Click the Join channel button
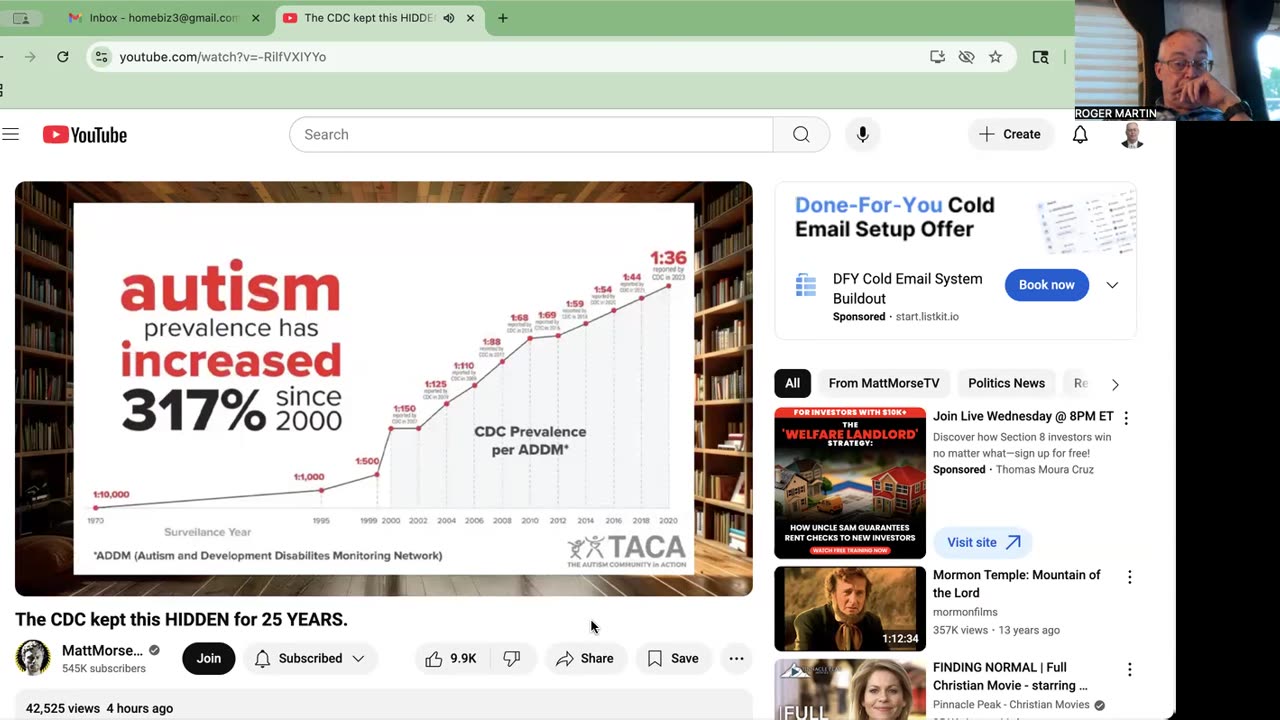This screenshot has width=1280, height=720. point(208,658)
